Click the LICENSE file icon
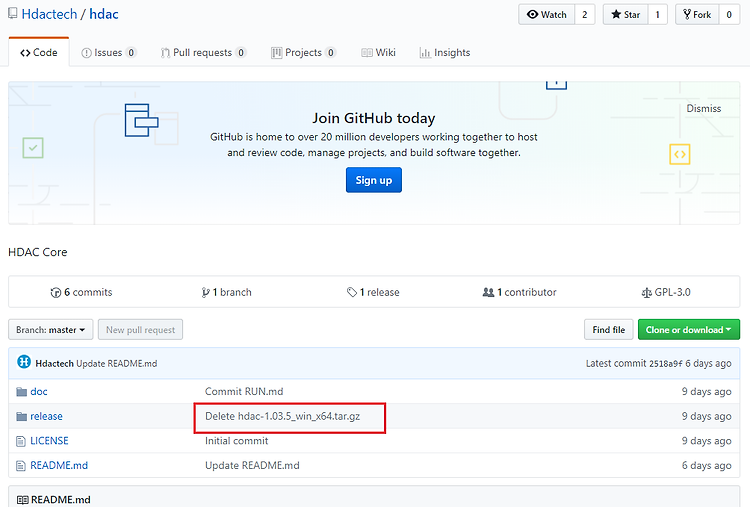750x507 pixels. point(21,441)
